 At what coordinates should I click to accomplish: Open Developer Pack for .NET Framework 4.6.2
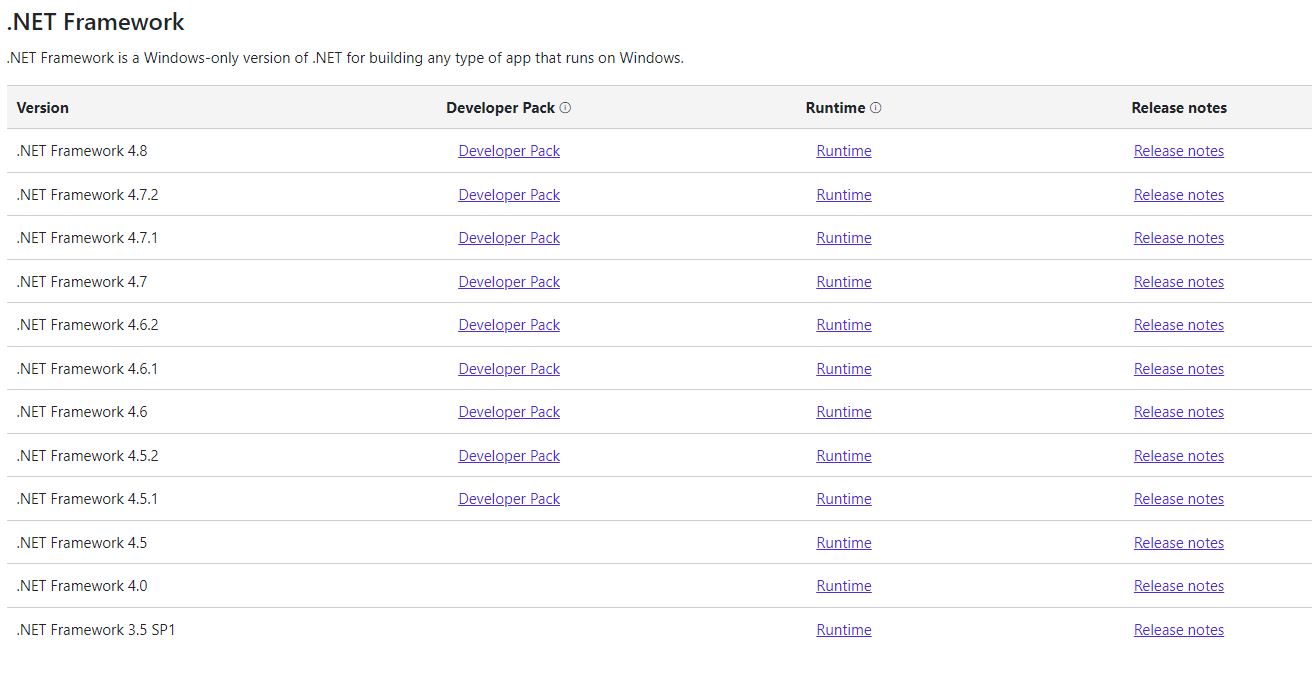click(509, 325)
